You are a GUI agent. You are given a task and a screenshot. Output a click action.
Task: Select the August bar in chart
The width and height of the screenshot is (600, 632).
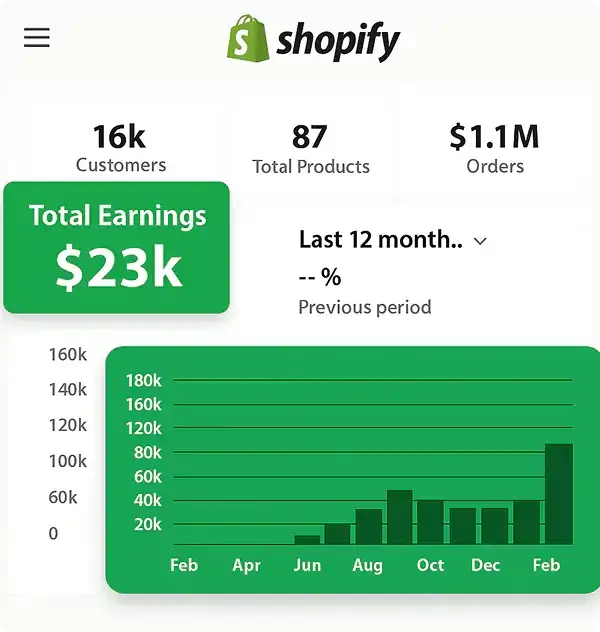point(369,526)
